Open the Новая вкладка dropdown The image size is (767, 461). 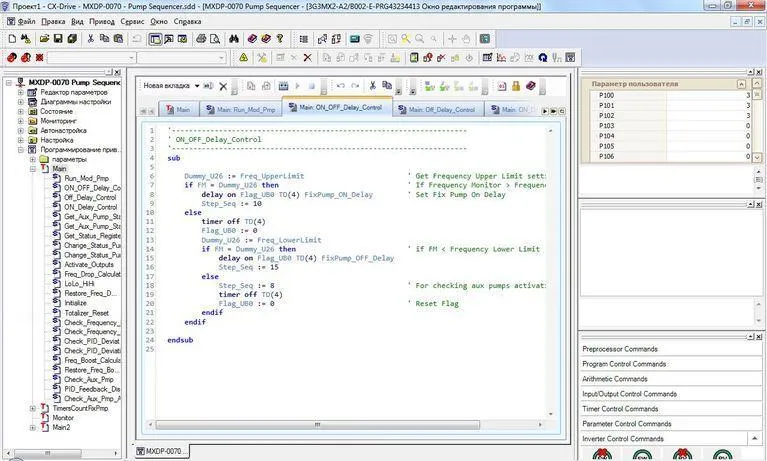click(197, 86)
